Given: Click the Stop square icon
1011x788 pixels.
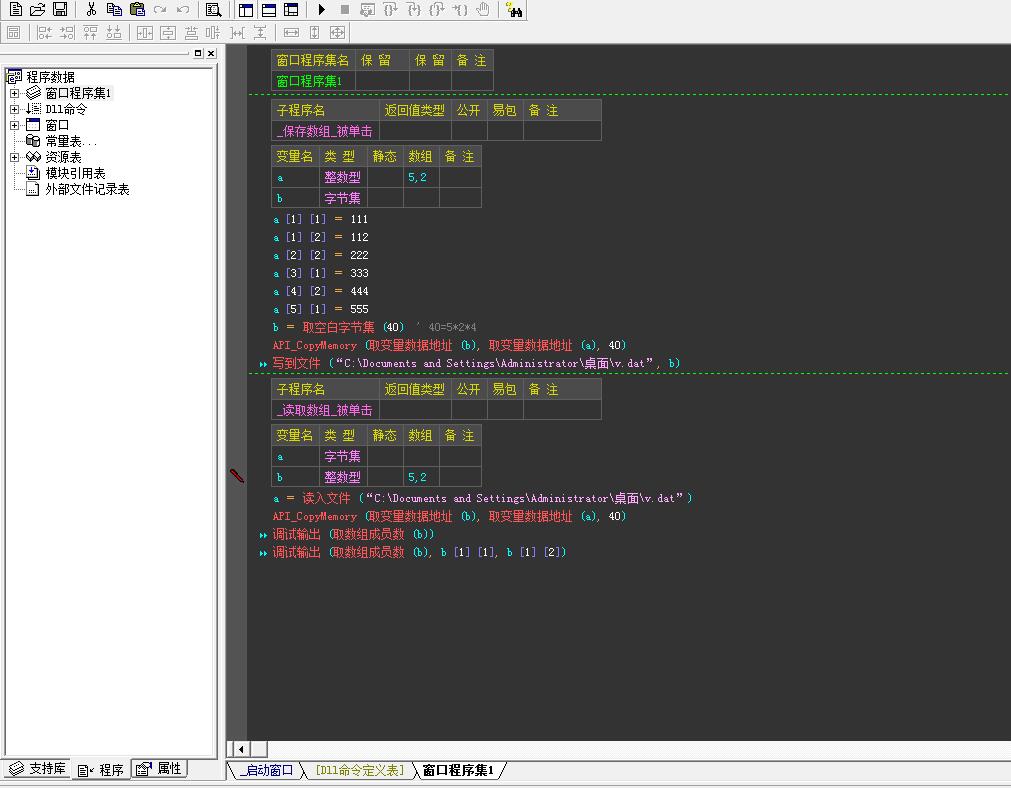Looking at the screenshot, I should 344,9.
